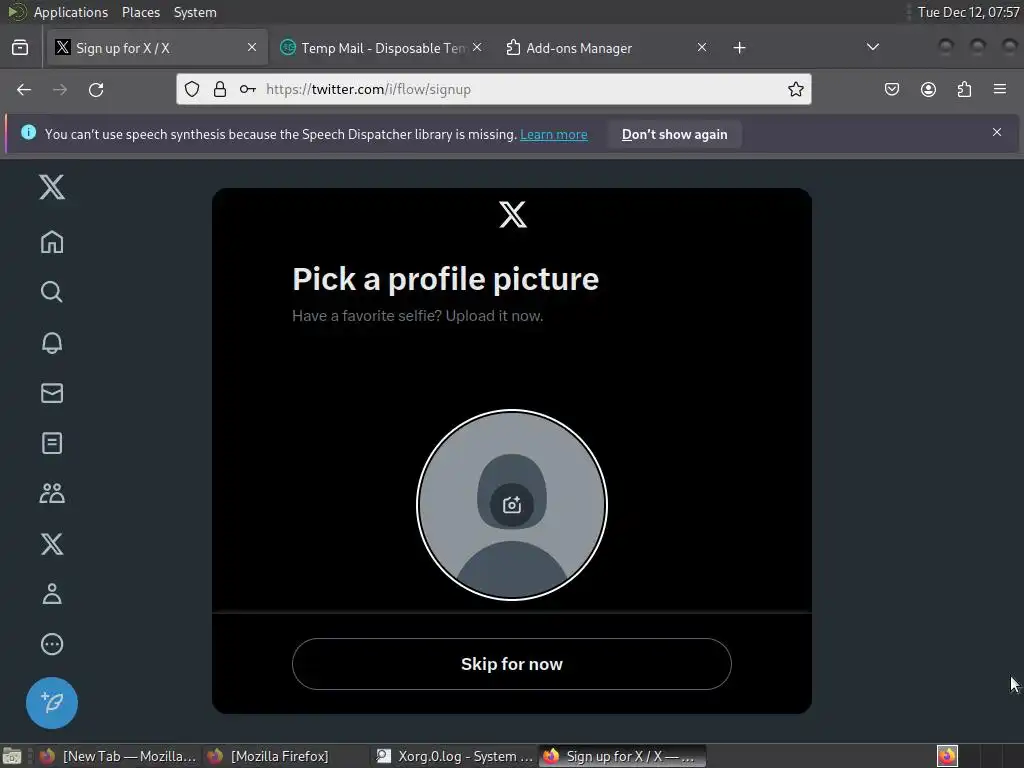Click the saved password key icon
The width and height of the screenshot is (1024, 768).
pyautogui.click(x=248, y=89)
